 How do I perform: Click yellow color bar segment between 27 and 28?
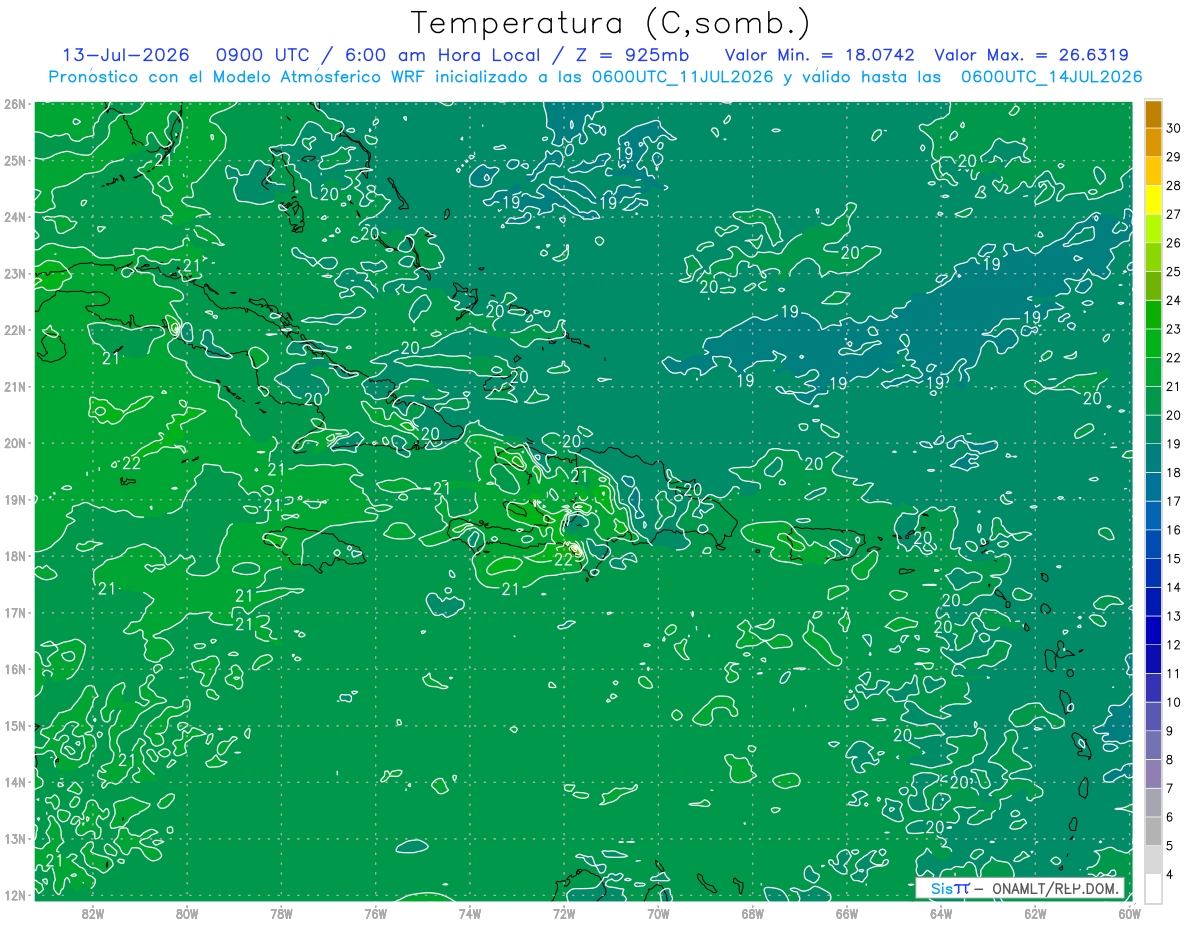1153,199
